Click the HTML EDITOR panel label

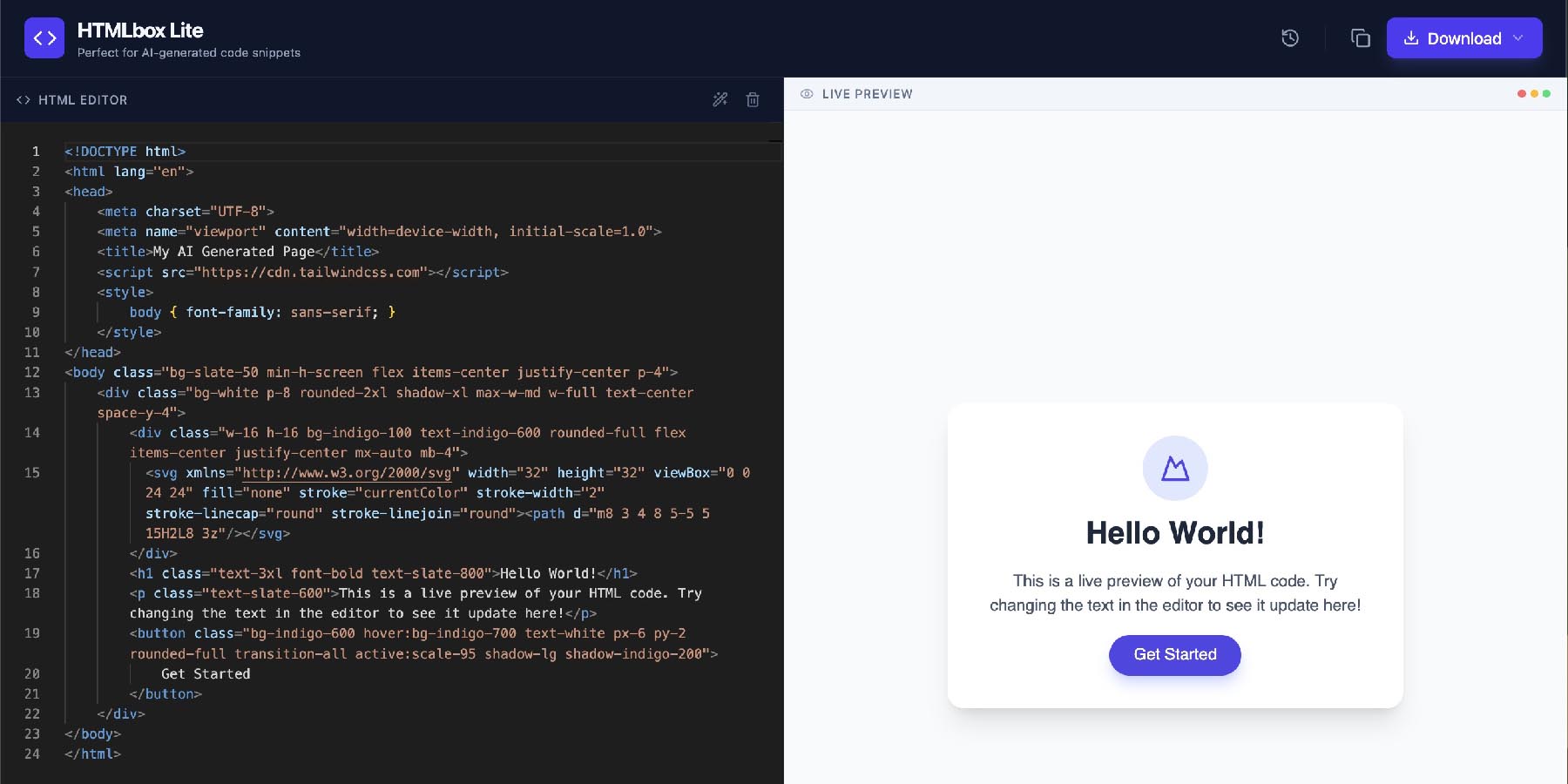[x=83, y=100]
